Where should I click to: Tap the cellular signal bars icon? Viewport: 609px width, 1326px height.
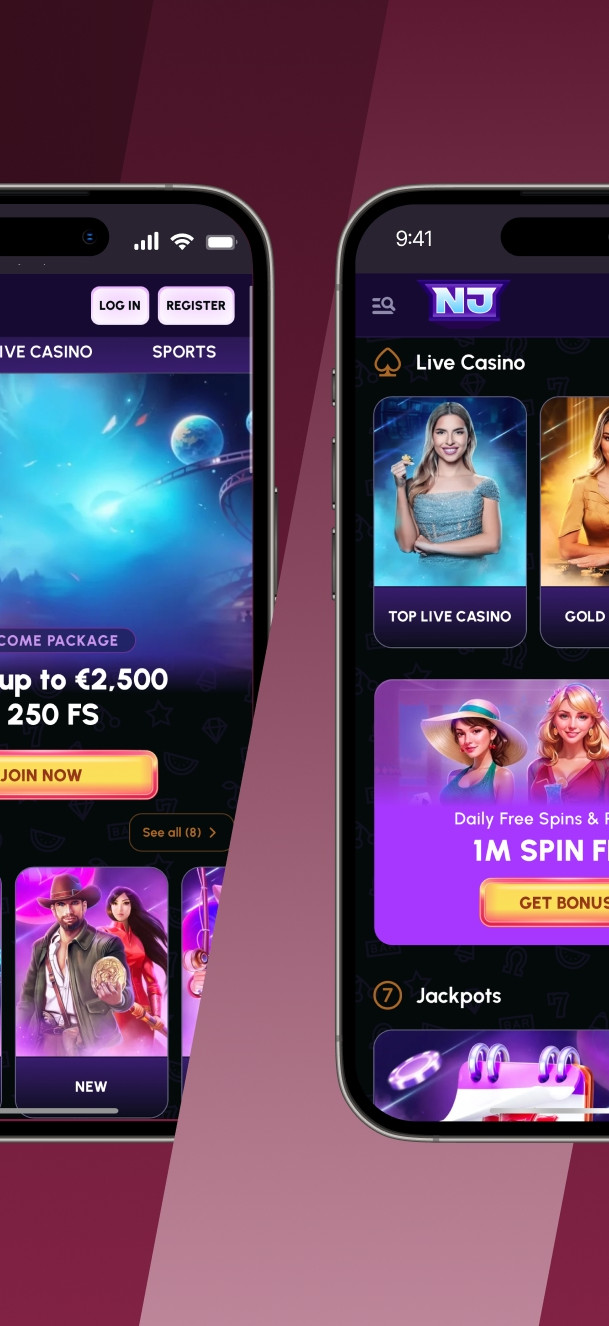147,241
